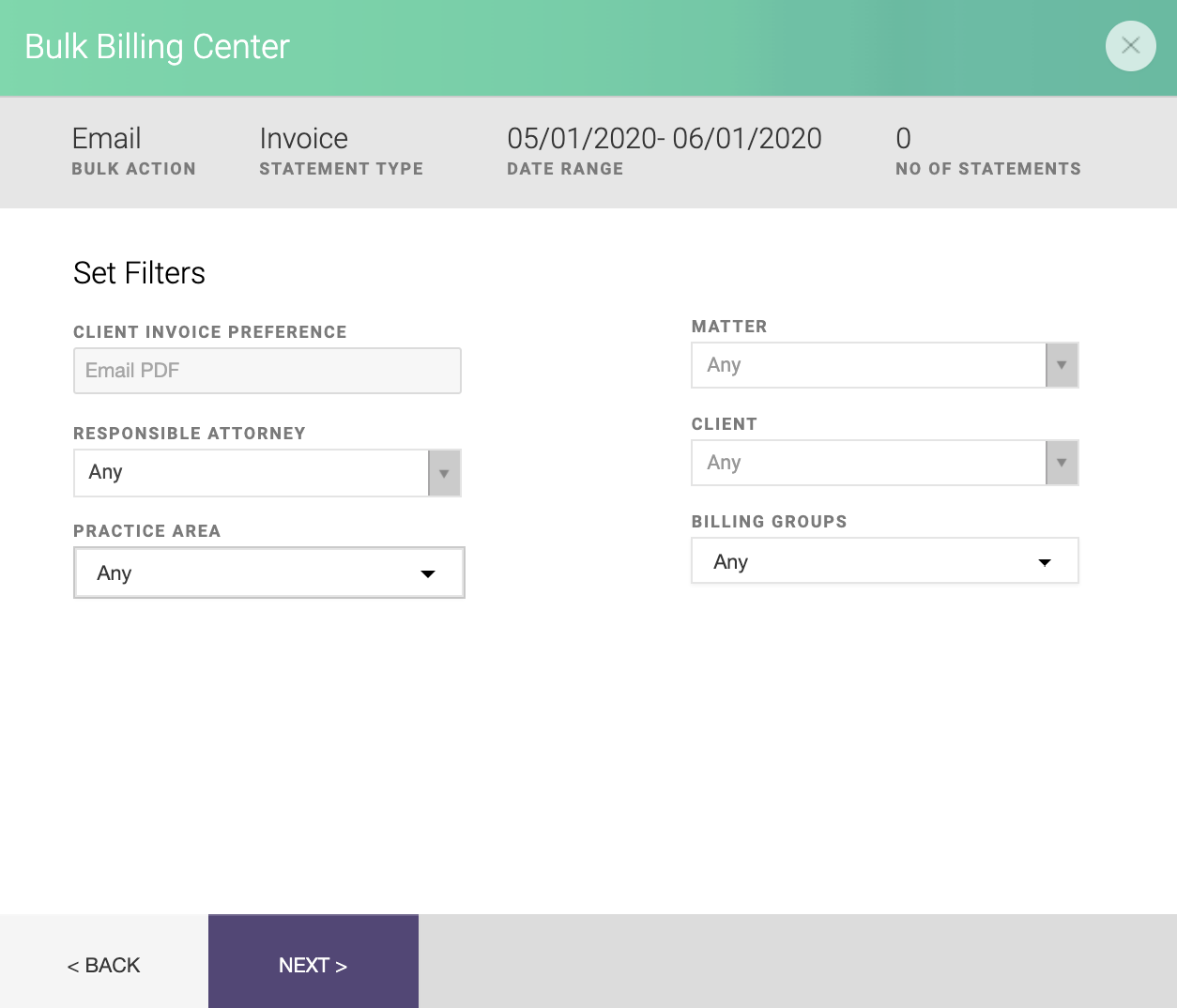Click the NEXT button

pyautogui.click(x=313, y=964)
